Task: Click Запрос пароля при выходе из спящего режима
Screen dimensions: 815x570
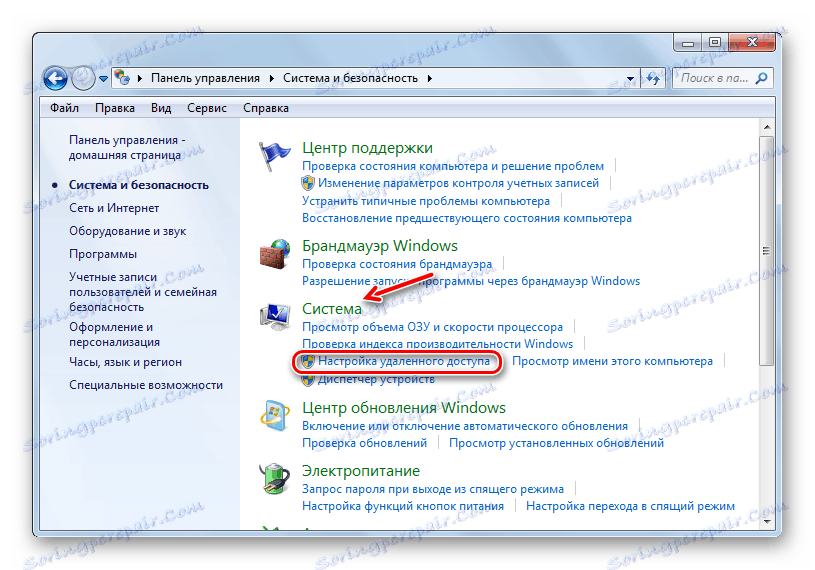Action: pyautogui.click(x=433, y=489)
